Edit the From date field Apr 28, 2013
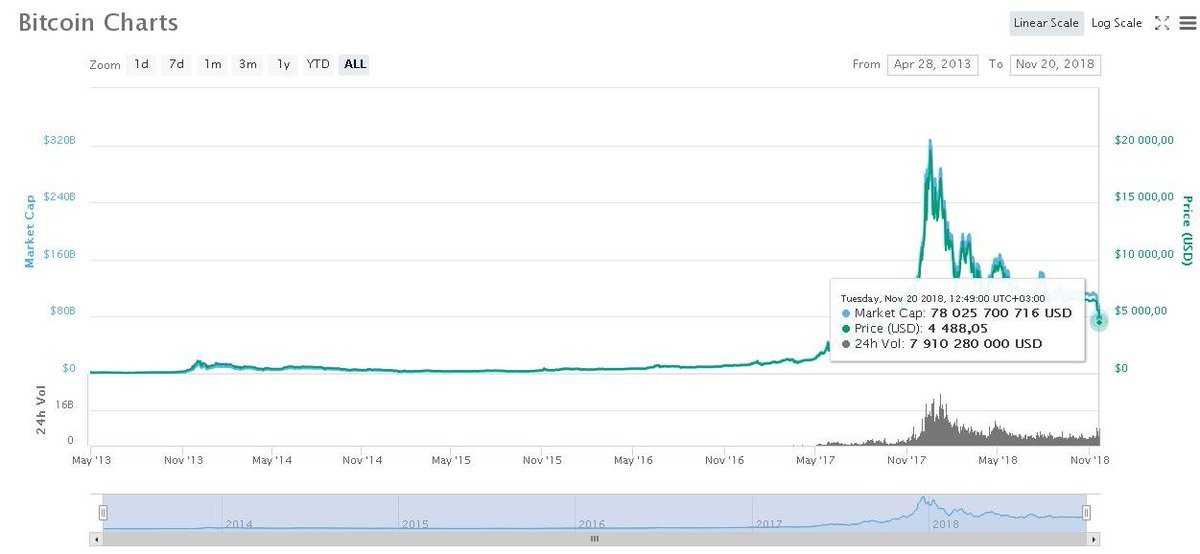1200x554 pixels. point(932,64)
